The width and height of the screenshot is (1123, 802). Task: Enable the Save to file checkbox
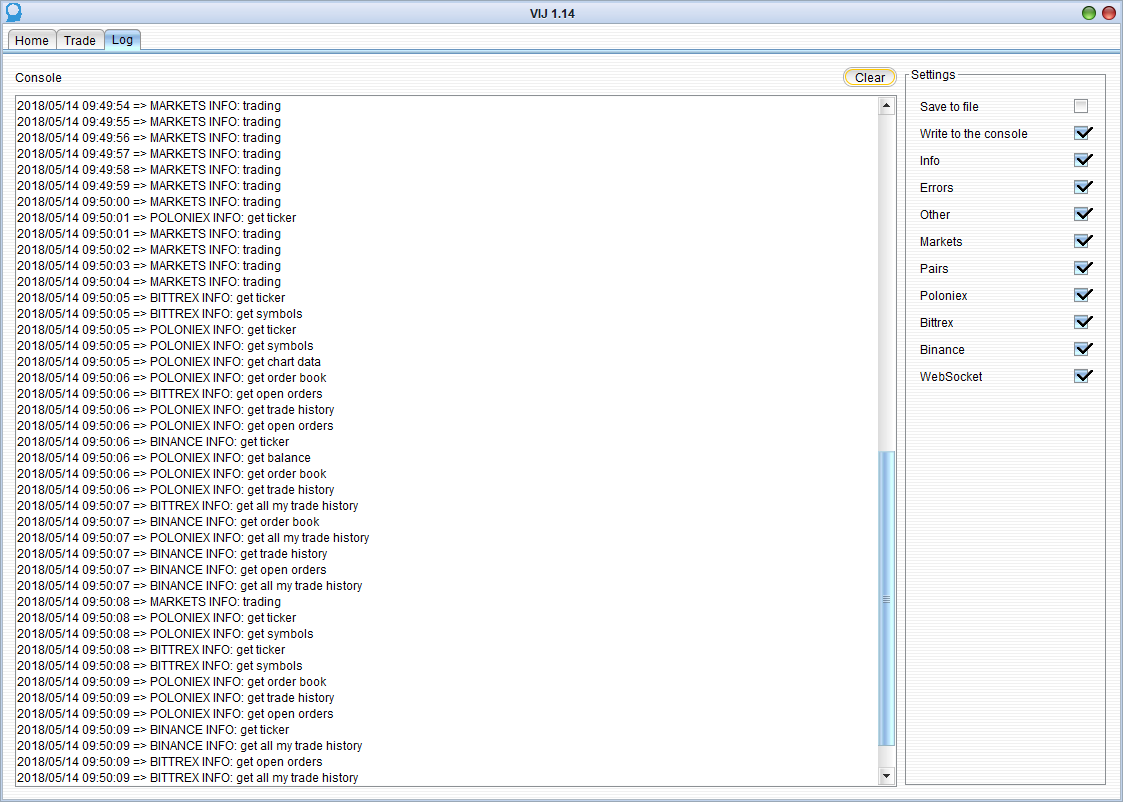[1080, 107]
